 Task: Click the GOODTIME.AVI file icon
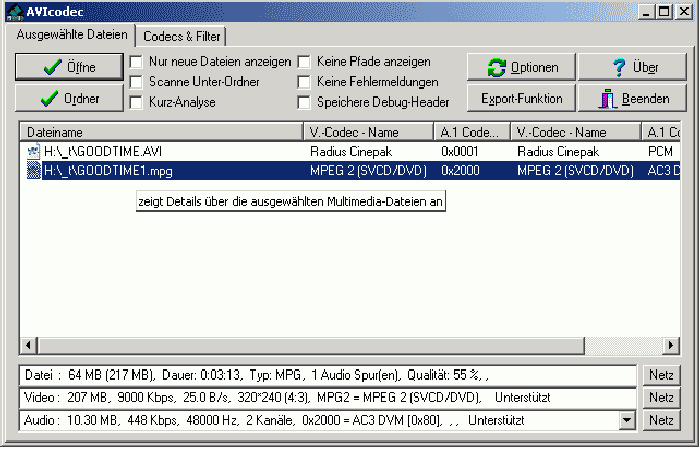(x=33, y=151)
